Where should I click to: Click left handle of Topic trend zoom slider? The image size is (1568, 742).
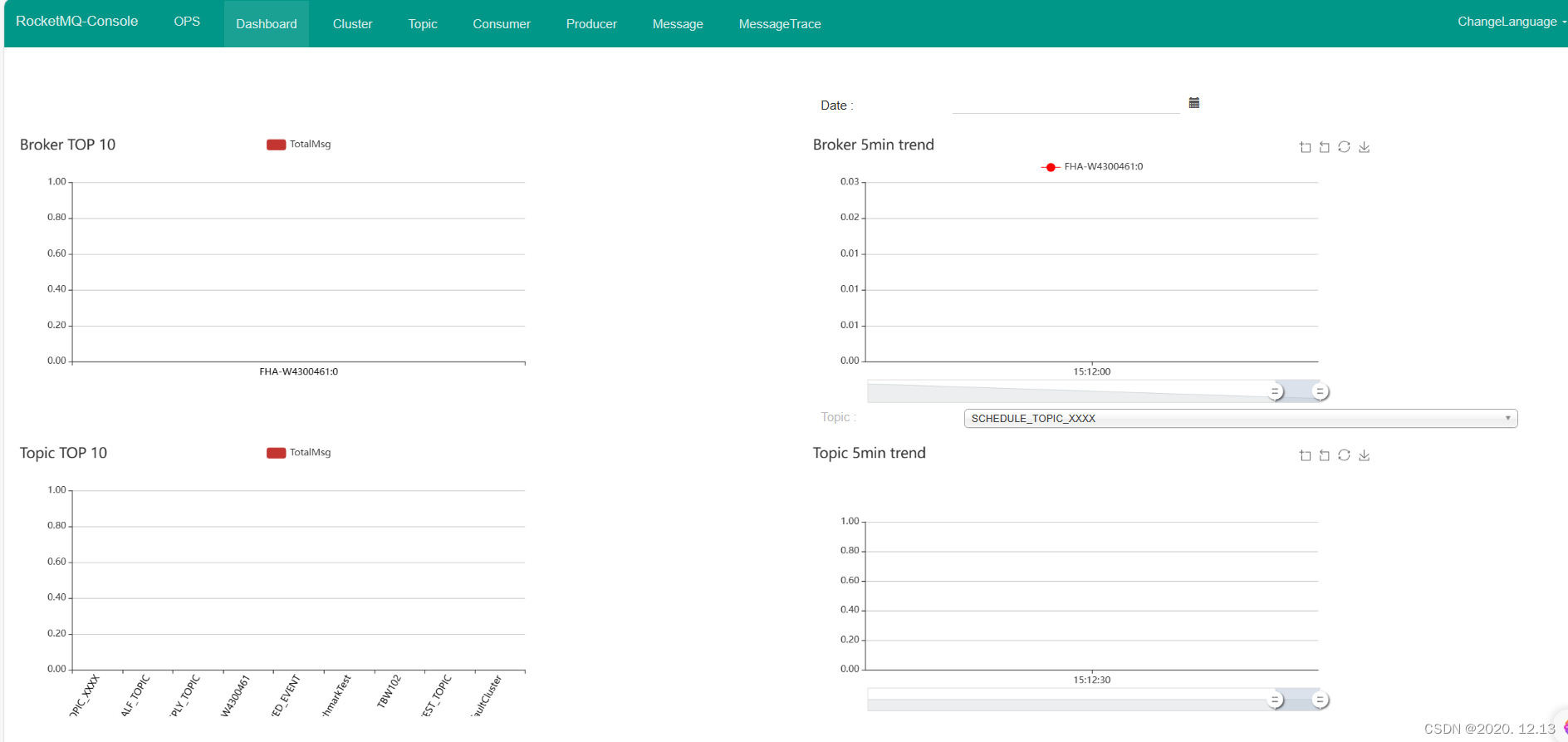pyautogui.click(x=1275, y=700)
